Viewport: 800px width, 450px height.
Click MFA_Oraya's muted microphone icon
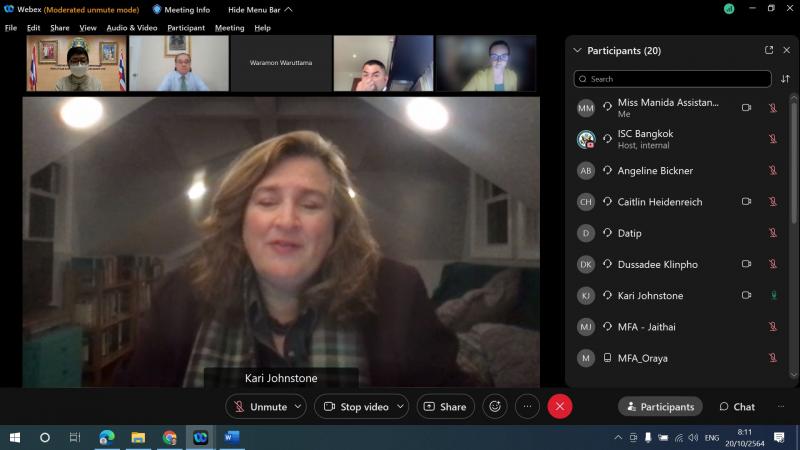[x=773, y=358]
